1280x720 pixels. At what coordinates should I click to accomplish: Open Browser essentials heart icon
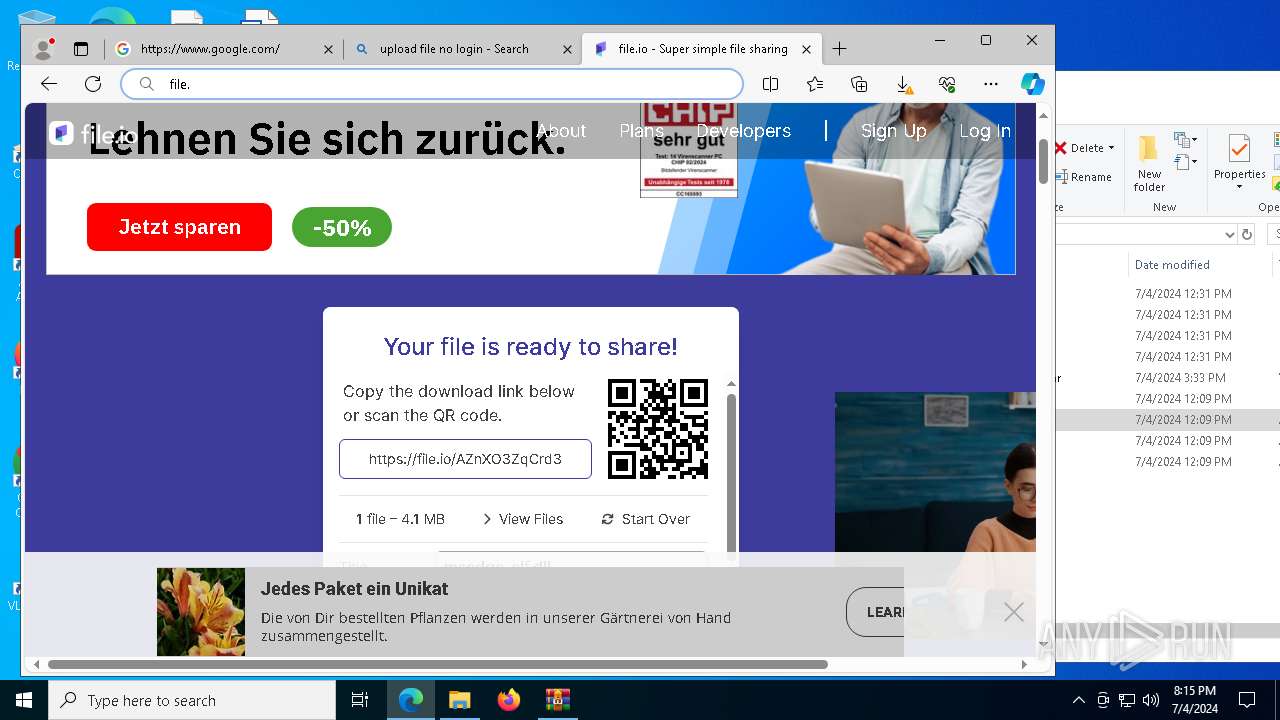(947, 84)
